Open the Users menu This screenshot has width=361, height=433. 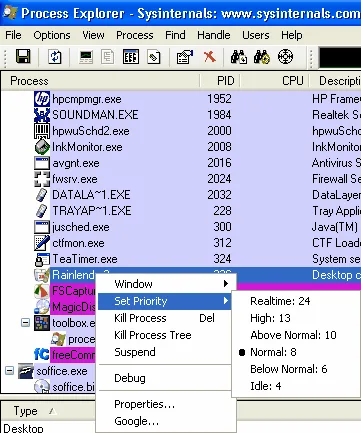click(x=256, y=35)
